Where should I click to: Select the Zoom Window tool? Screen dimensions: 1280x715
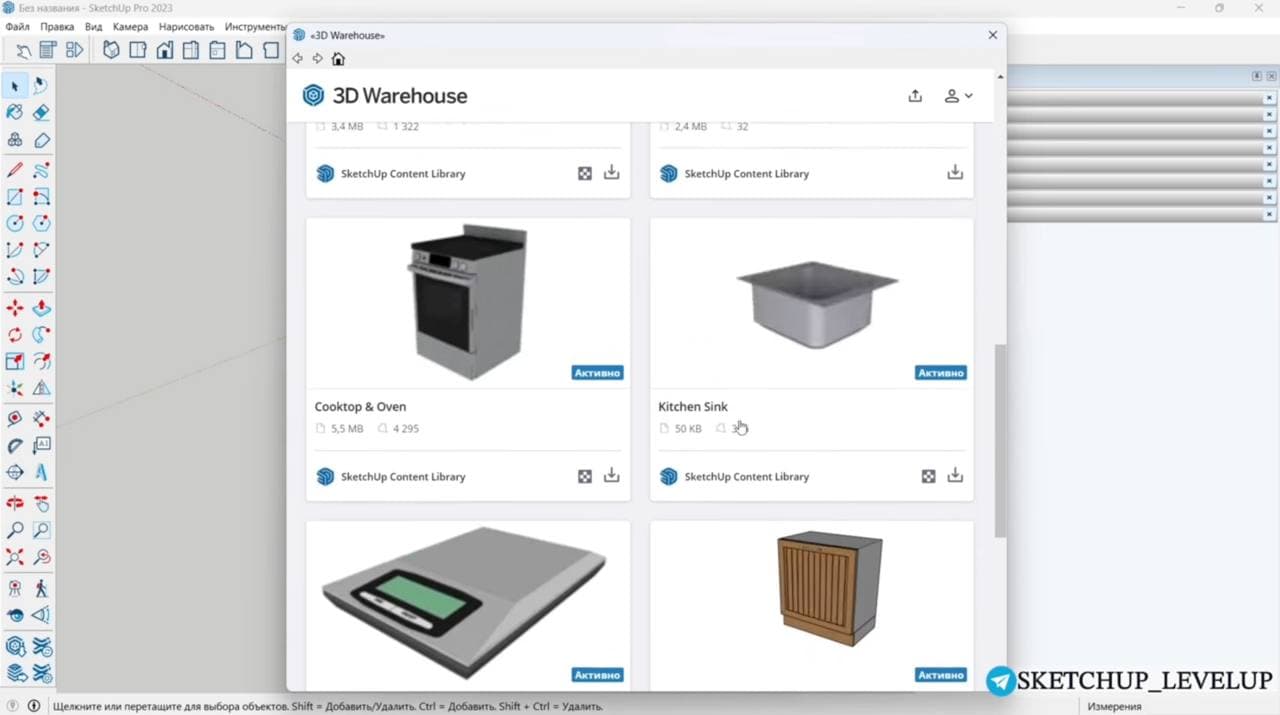point(41,530)
